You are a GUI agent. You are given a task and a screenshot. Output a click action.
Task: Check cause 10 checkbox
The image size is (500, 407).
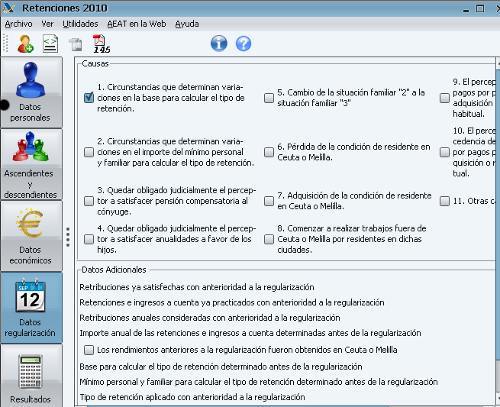pos(445,152)
